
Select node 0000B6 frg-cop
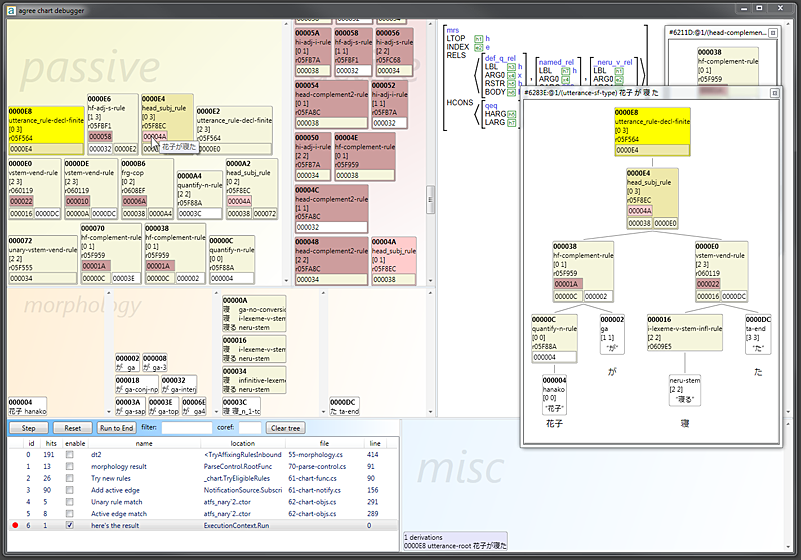coord(147,190)
